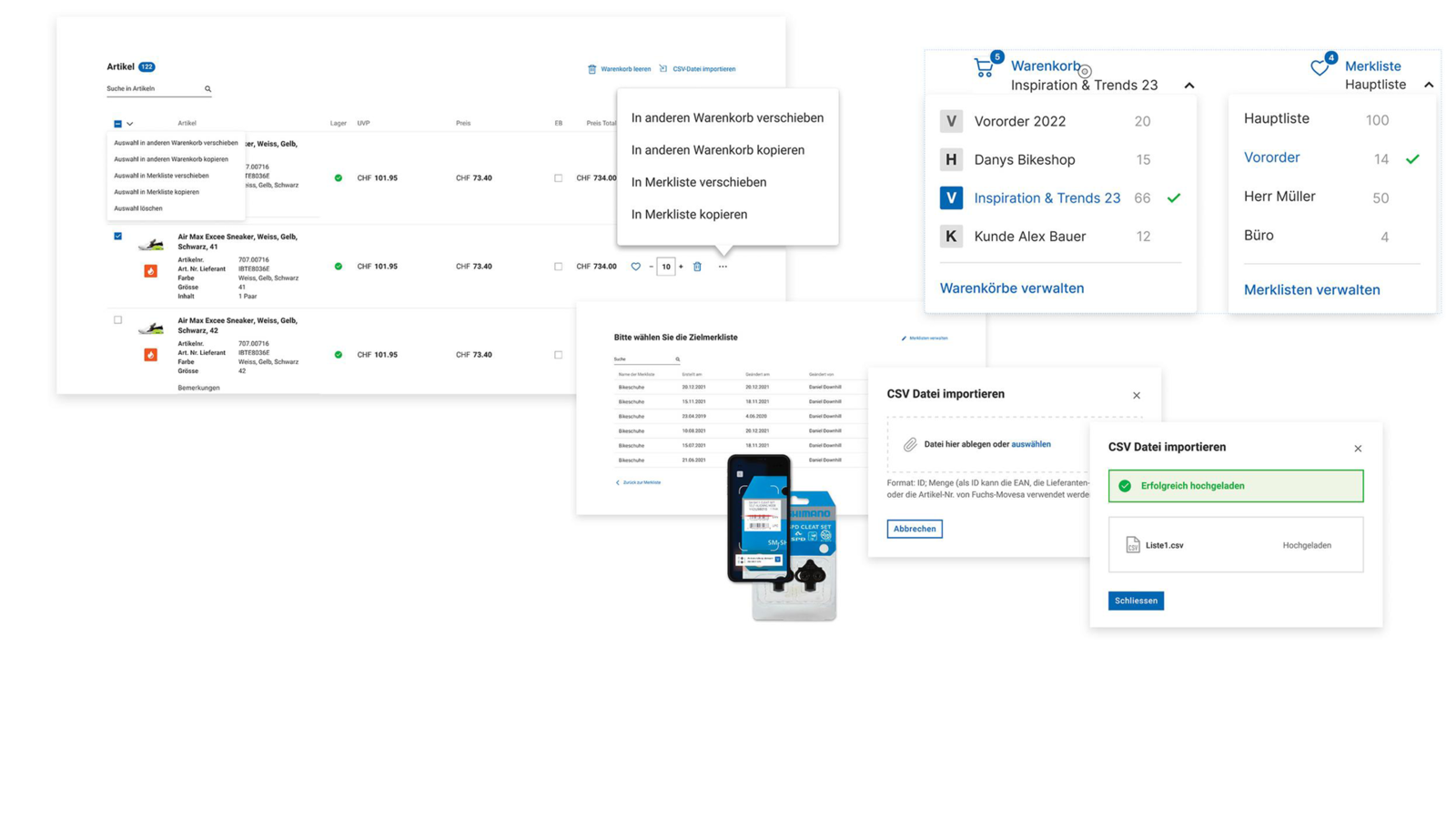Viewport: 1456px width, 819px height.
Task: Open the 'Warenkörbe verwalten' link
Action: click(1011, 288)
